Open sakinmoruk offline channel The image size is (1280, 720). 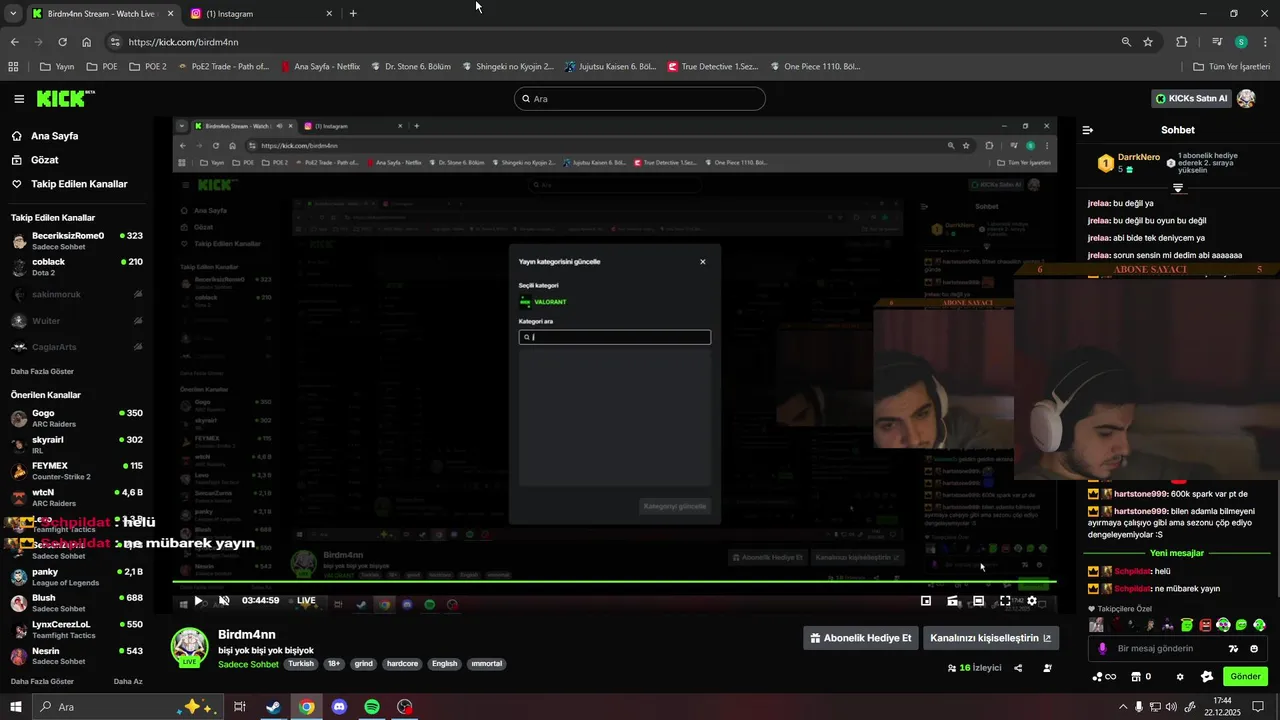pyautogui.click(x=76, y=294)
